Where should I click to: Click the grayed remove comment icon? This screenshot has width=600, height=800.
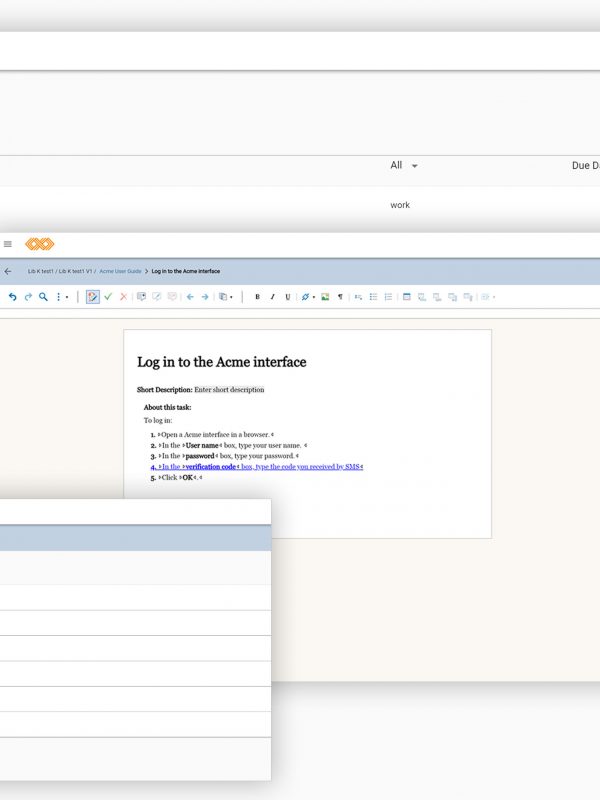(172, 296)
